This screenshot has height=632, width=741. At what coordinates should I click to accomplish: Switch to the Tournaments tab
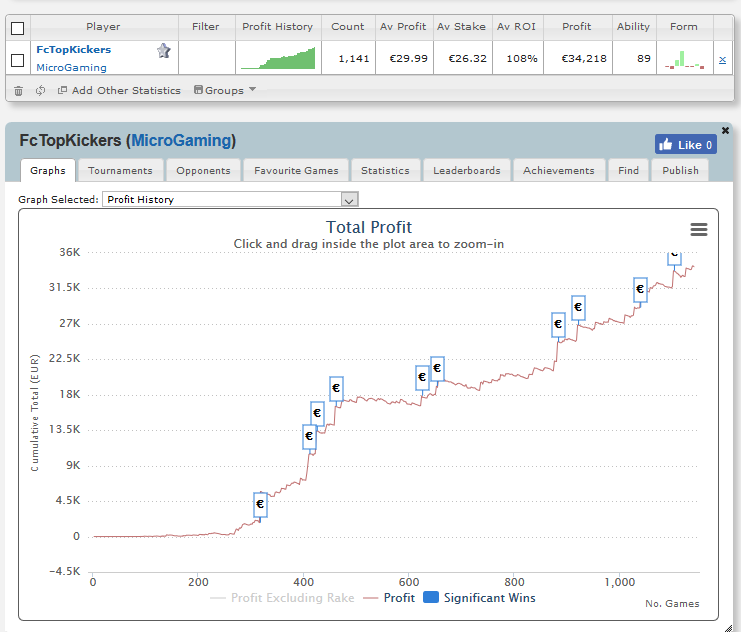point(120,171)
